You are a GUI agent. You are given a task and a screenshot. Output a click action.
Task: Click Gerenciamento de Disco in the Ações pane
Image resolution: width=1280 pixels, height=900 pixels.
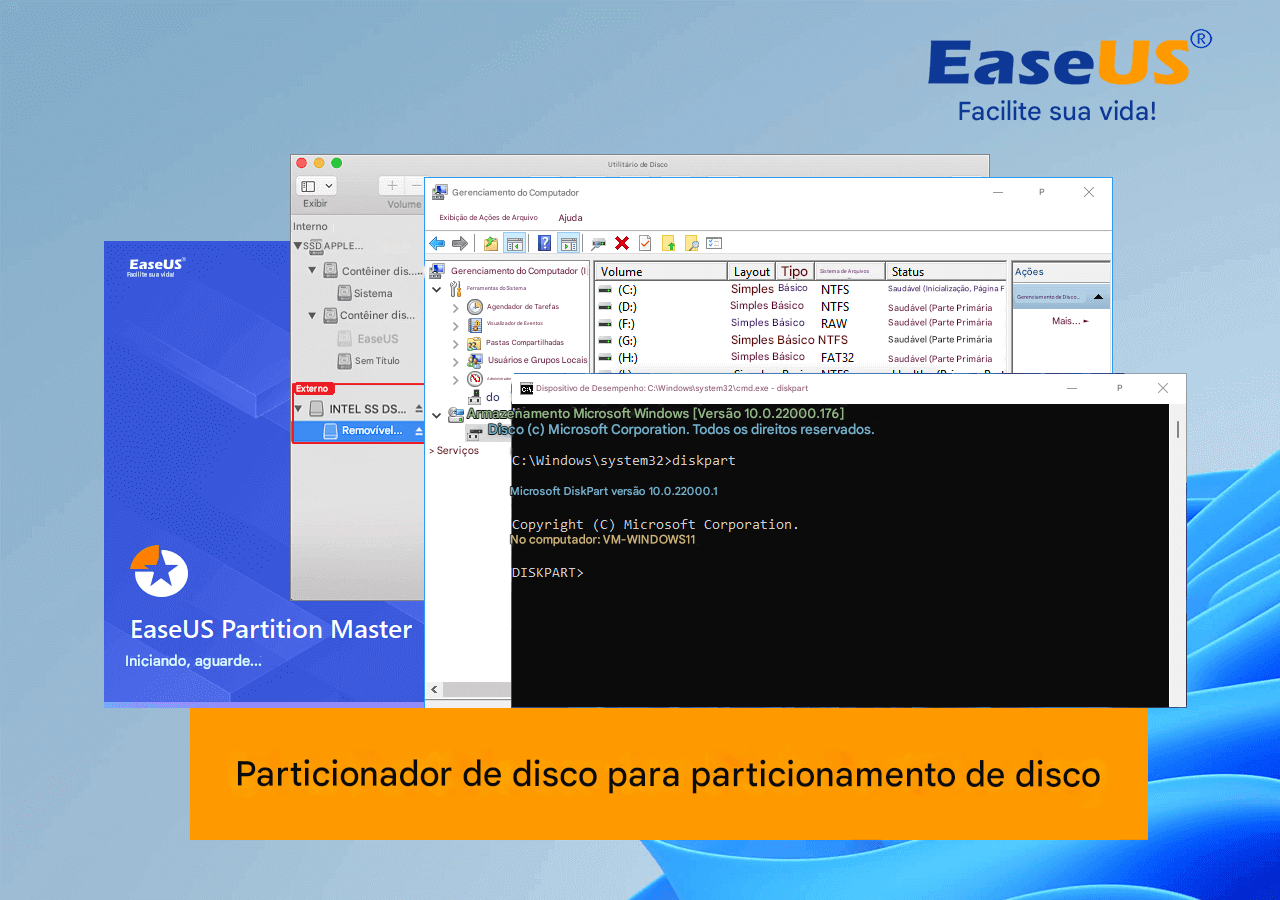click(x=1047, y=296)
